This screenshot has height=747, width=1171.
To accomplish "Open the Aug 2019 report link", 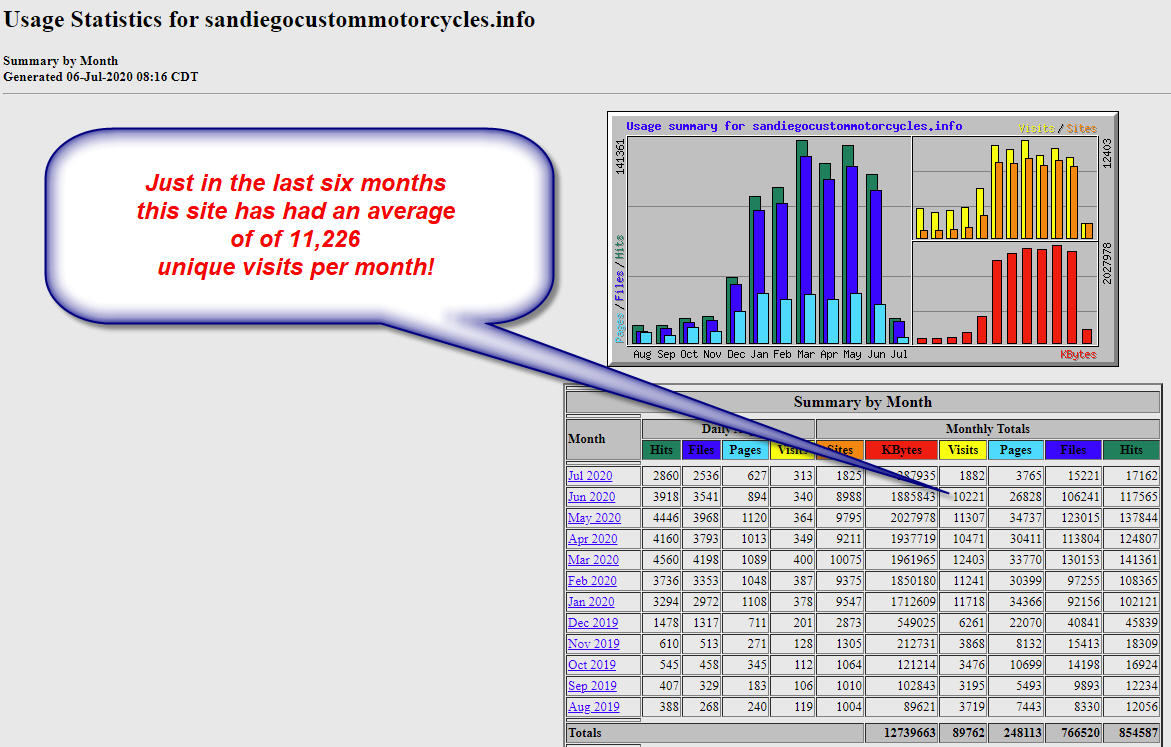I will tap(593, 707).
